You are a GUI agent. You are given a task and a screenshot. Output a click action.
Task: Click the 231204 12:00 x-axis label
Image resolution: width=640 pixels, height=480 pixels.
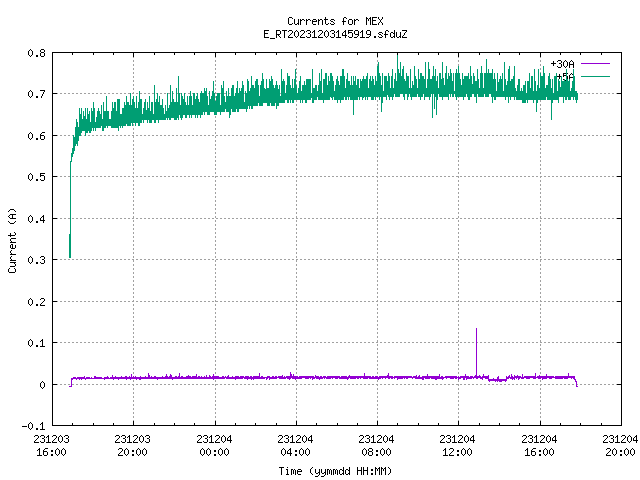[457, 446]
